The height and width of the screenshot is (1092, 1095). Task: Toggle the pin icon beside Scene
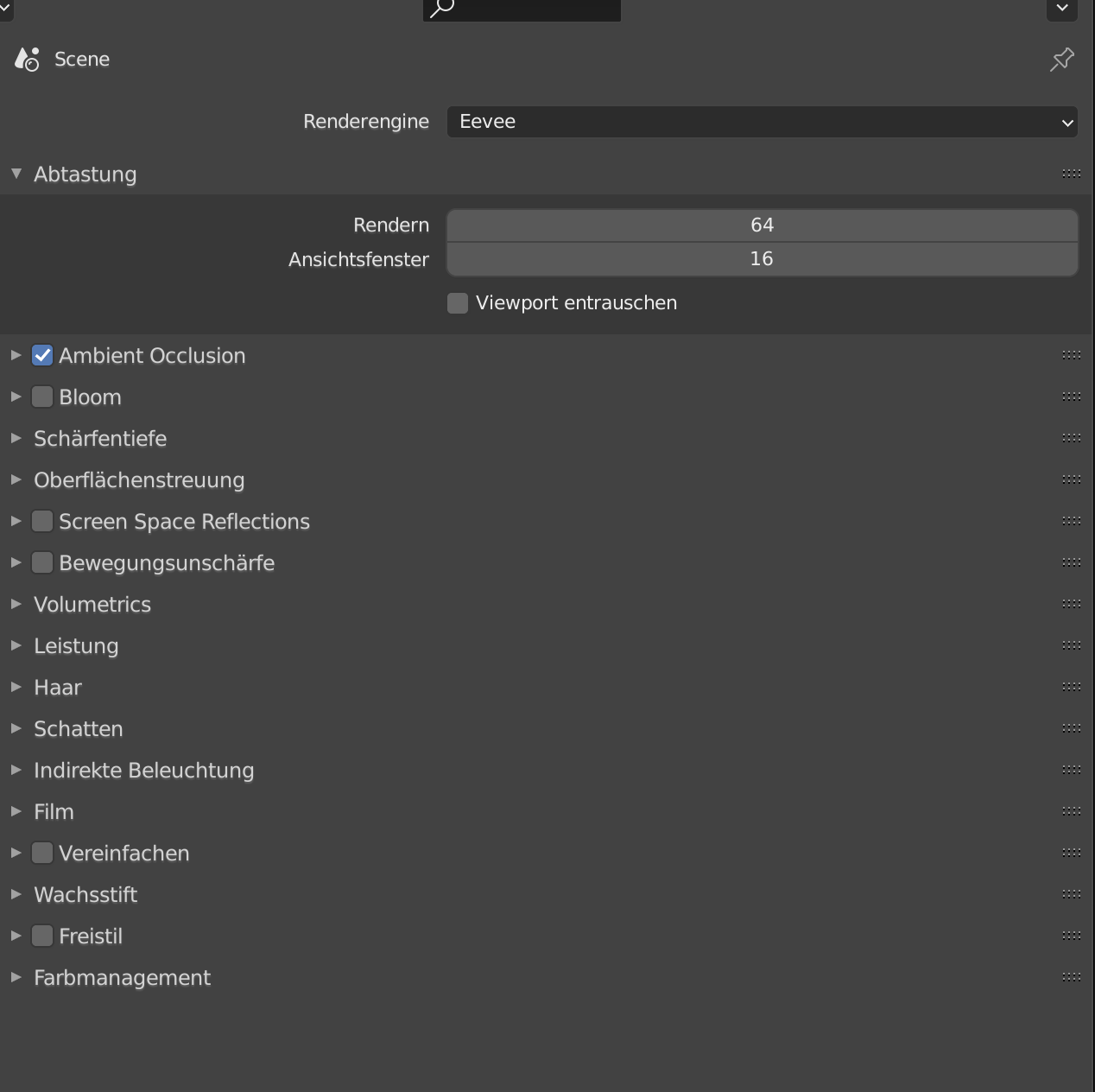1061,59
